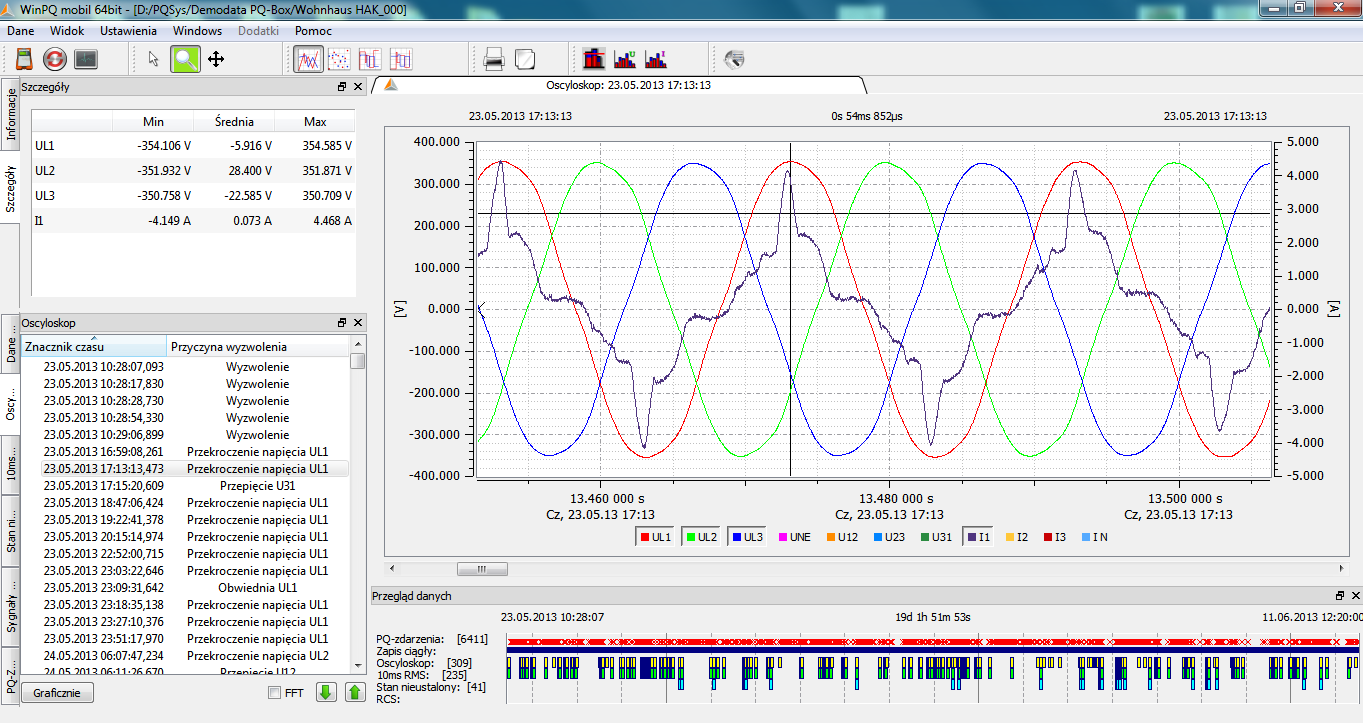This screenshot has height=723, width=1363.
Task: Open the Widok menu
Action: [x=67, y=31]
